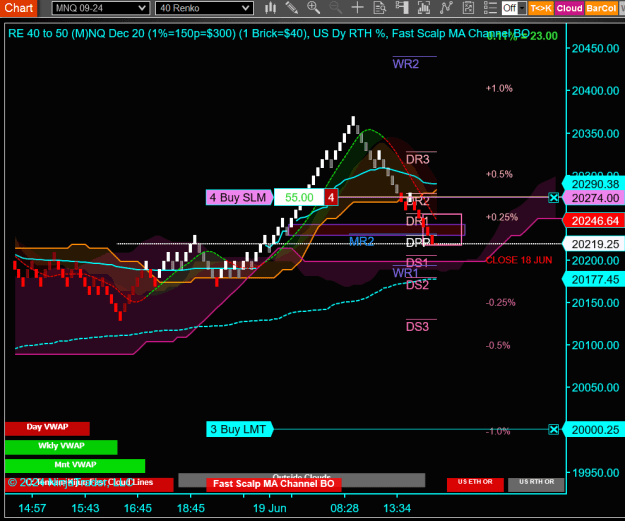Image resolution: width=625 pixels, height=521 pixels.
Task: Click the Wkly VWAP green label
Action: pyautogui.click(x=61, y=447)
